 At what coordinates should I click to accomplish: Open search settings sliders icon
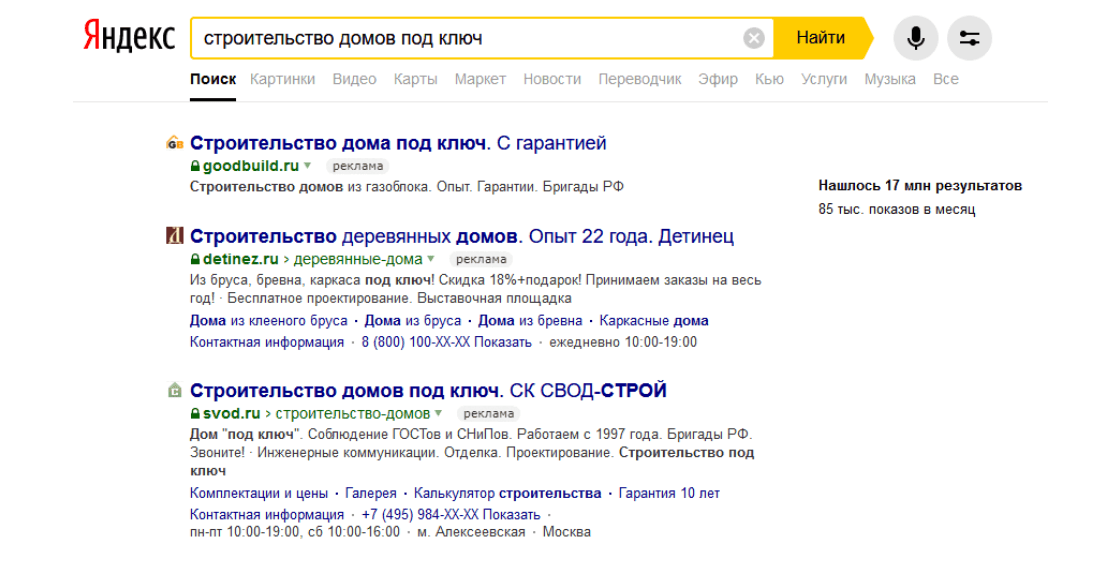(969, 39)
